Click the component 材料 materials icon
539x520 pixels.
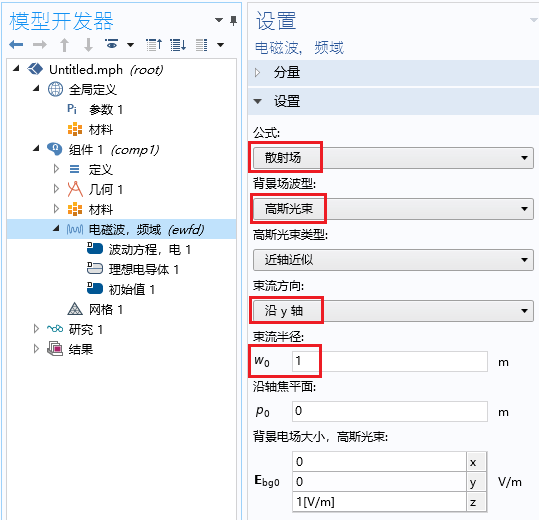coord(75,209)
